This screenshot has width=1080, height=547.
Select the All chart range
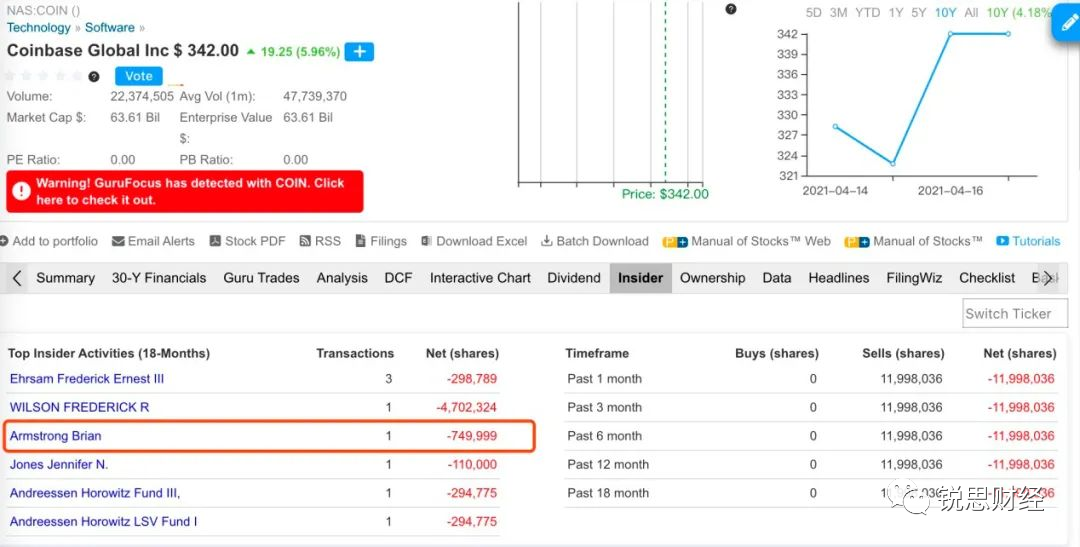click(x=971, y=12)
